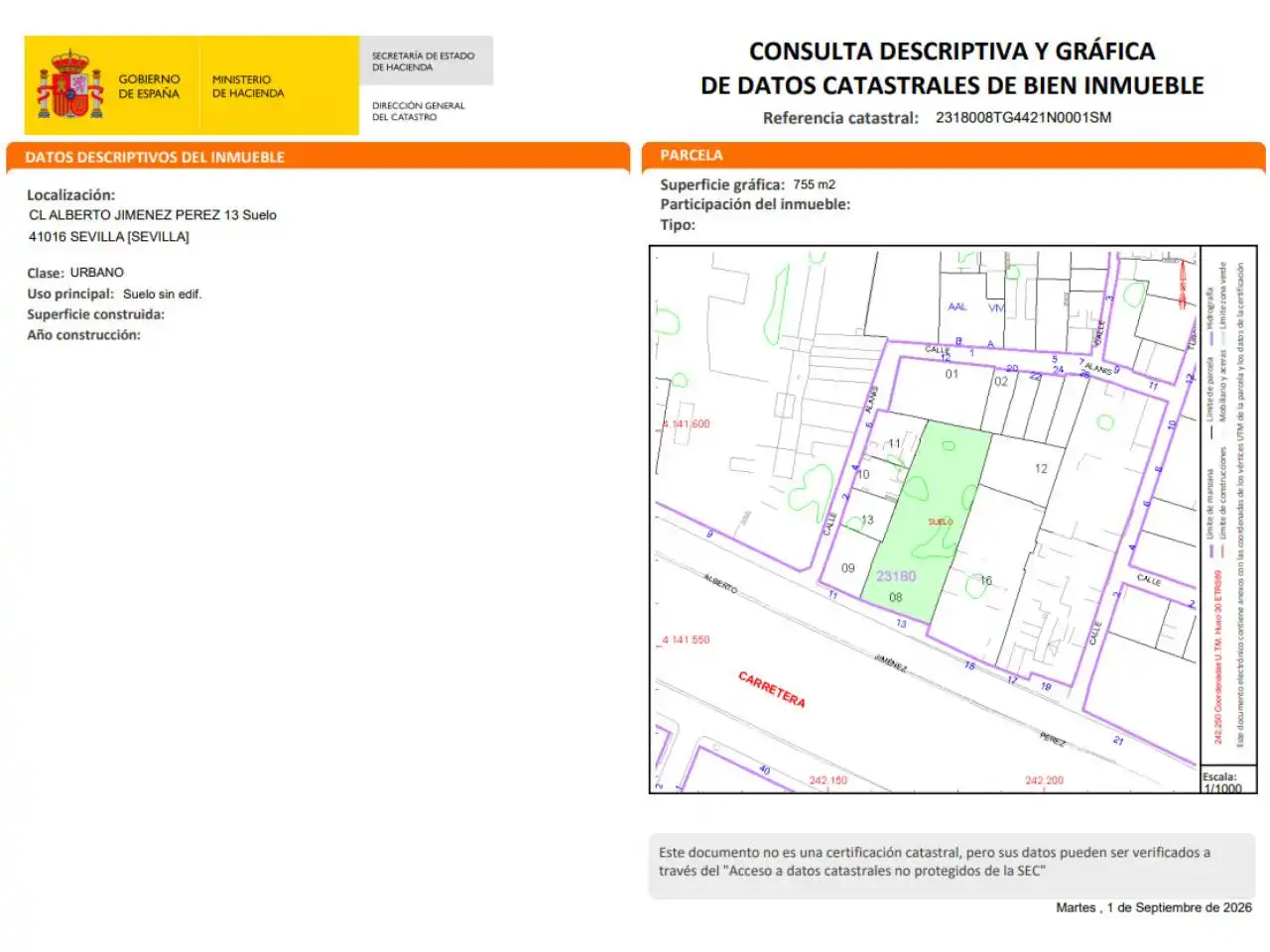Click the 'DE DATOS CATASTRALES DE BIEN INMUEBLE' line
The height and width of the screenshot is (952, 1270).
click(952, 85)
